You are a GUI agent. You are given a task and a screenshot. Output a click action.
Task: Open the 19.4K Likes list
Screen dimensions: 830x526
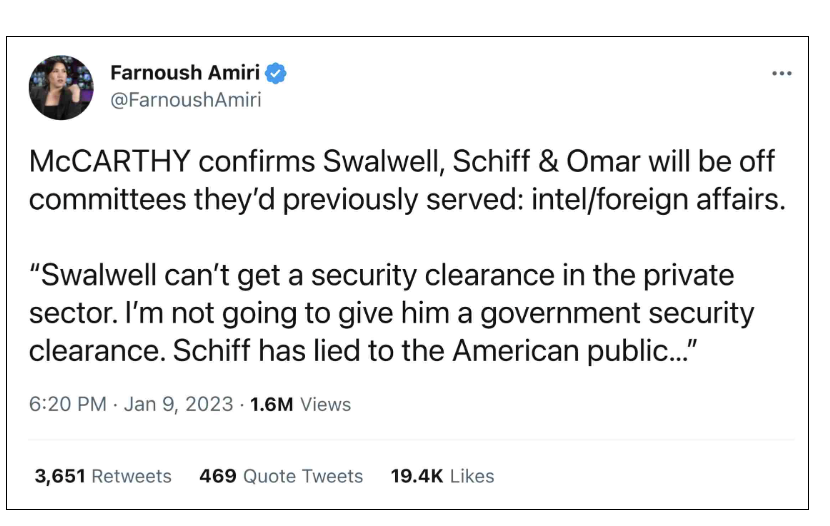(x=443, y=476)
